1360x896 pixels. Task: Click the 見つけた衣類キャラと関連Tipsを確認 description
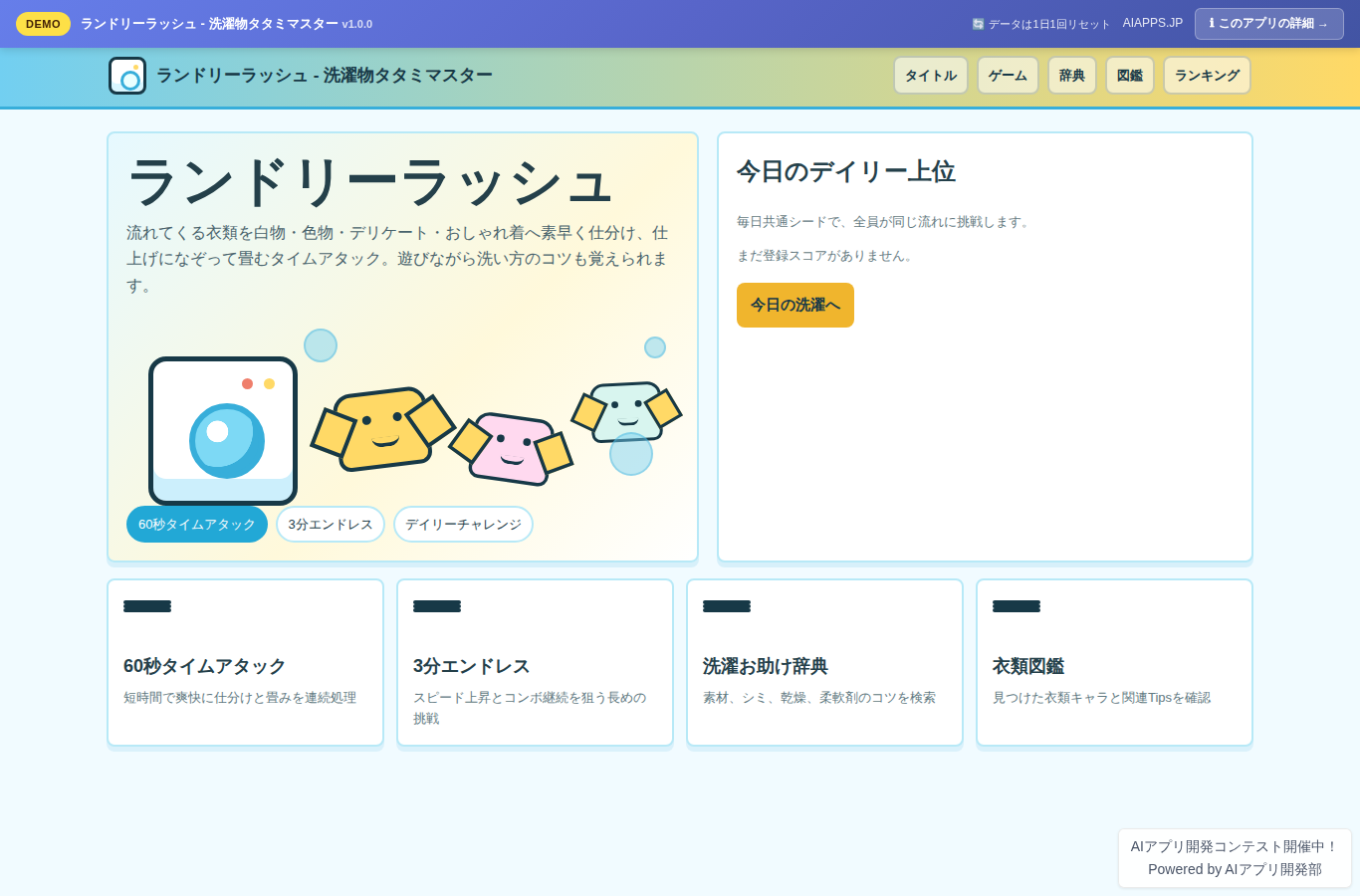click(x=1101, y=698)
